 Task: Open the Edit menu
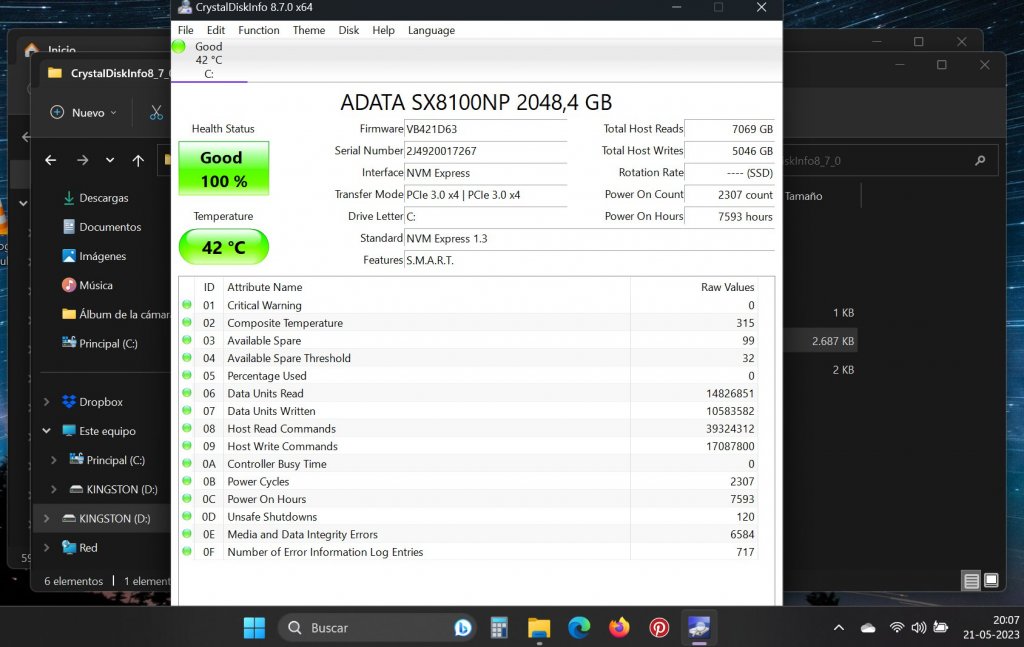(216, 30)
